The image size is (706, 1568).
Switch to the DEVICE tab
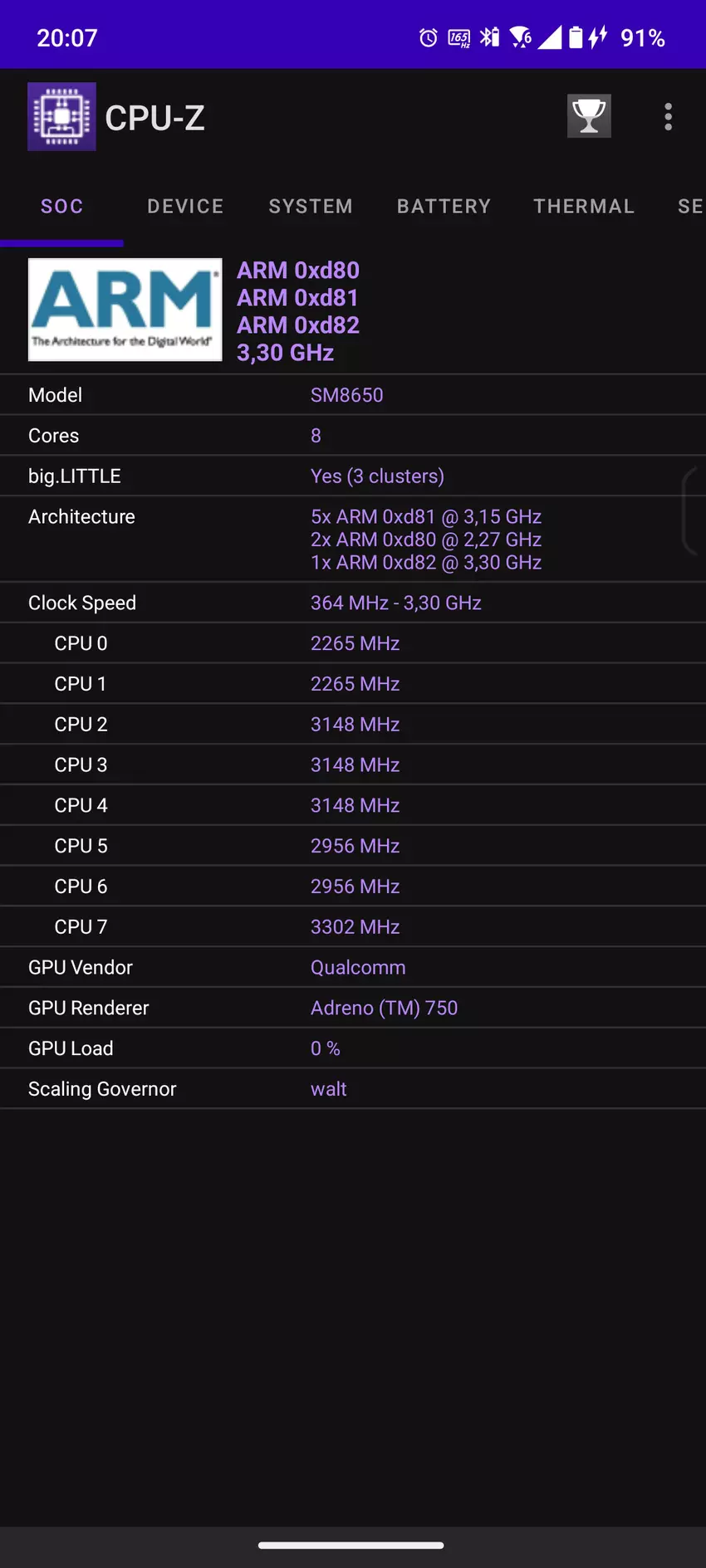click(x=185, y=207)
